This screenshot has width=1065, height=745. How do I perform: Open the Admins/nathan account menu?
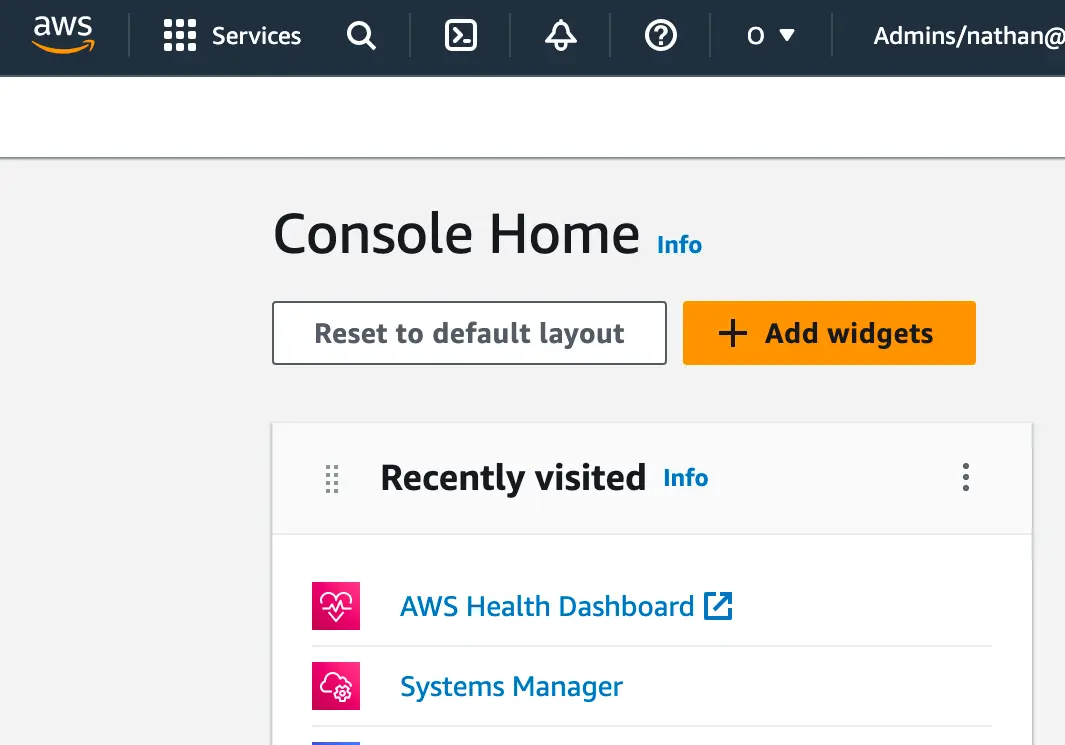966,37
